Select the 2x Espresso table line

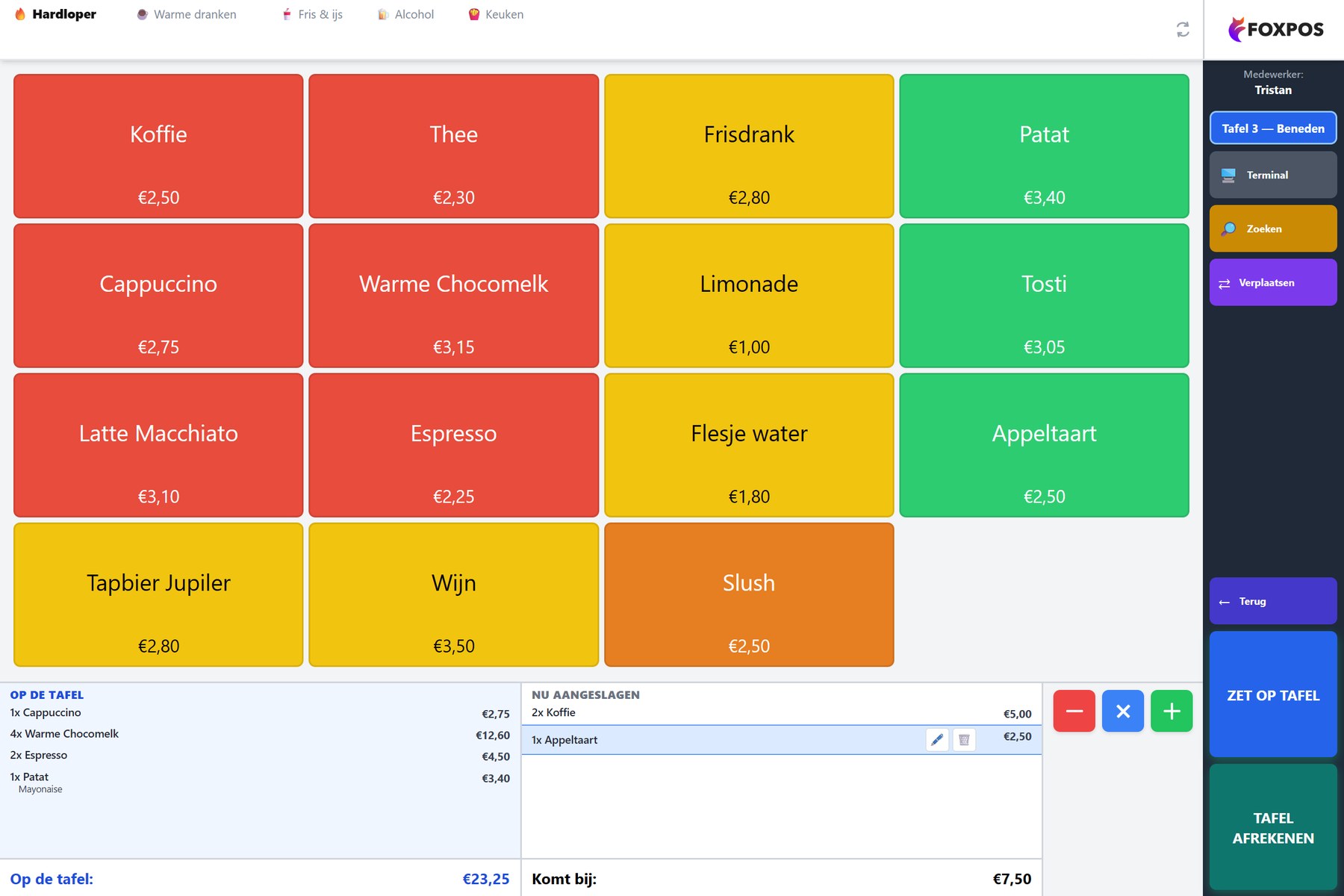(x=260, y=756)
